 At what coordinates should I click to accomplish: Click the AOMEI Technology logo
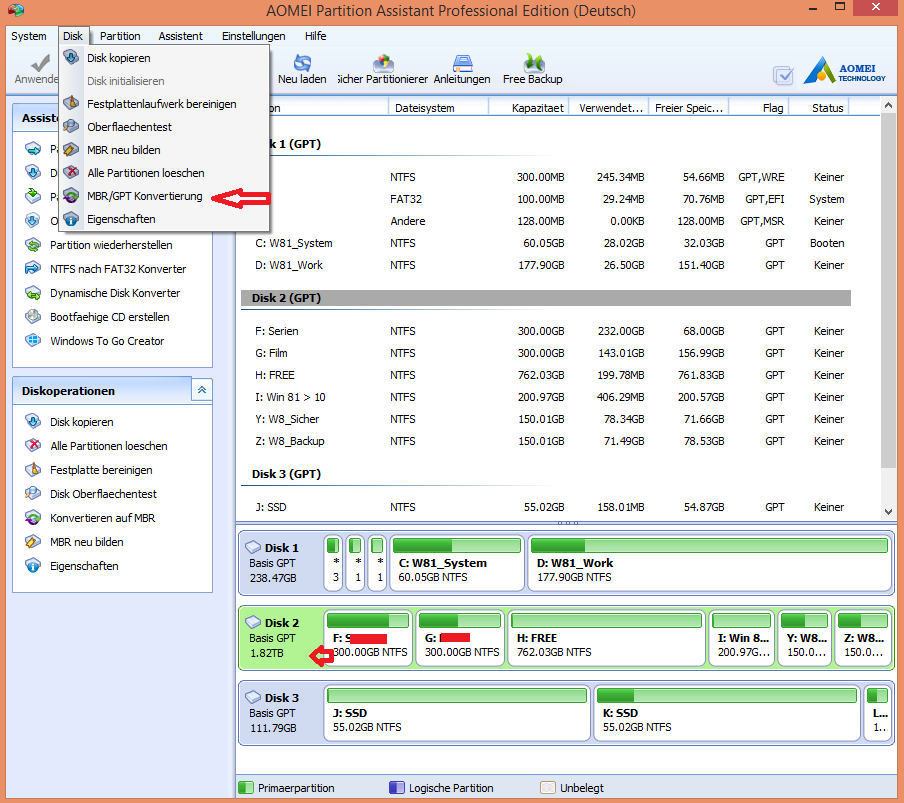coord(845,71)
